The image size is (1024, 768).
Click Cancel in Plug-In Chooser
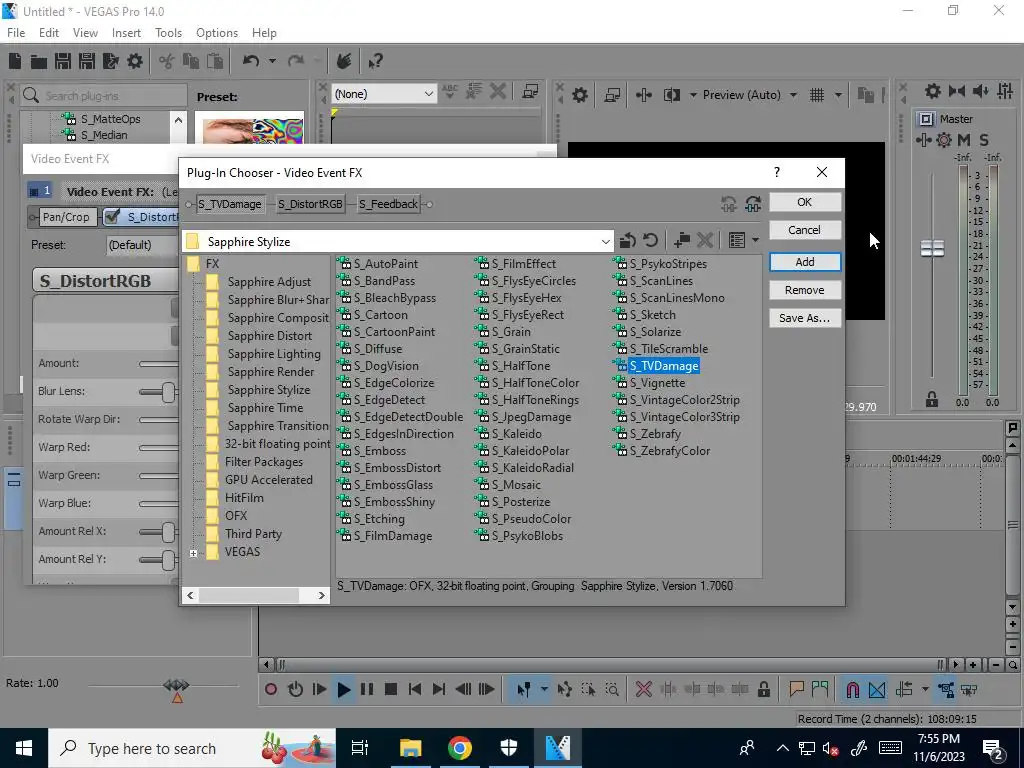[x=805, y=230]
